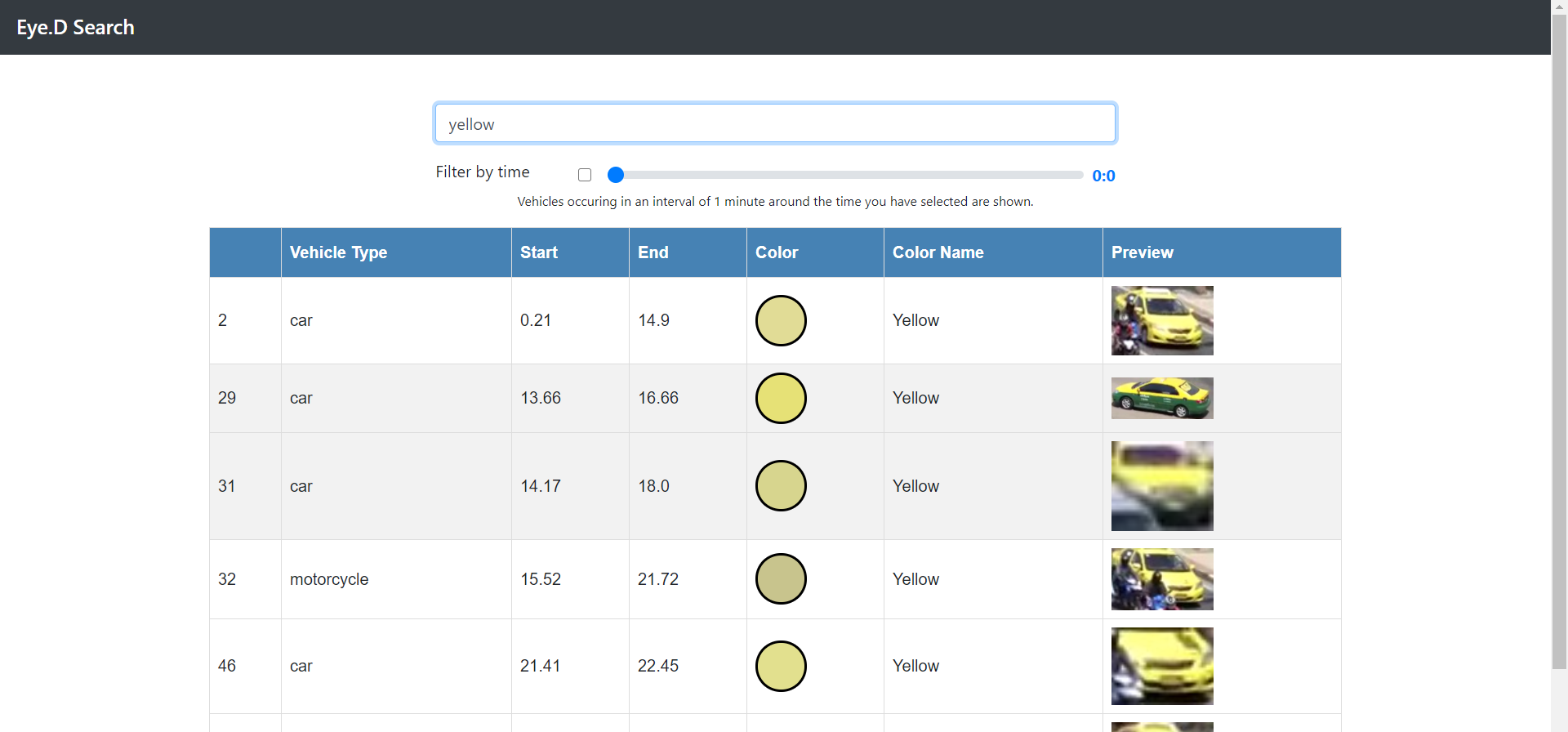Click ID cell 29
This screenshot has width=1568, height=732.
pos(245,398)
